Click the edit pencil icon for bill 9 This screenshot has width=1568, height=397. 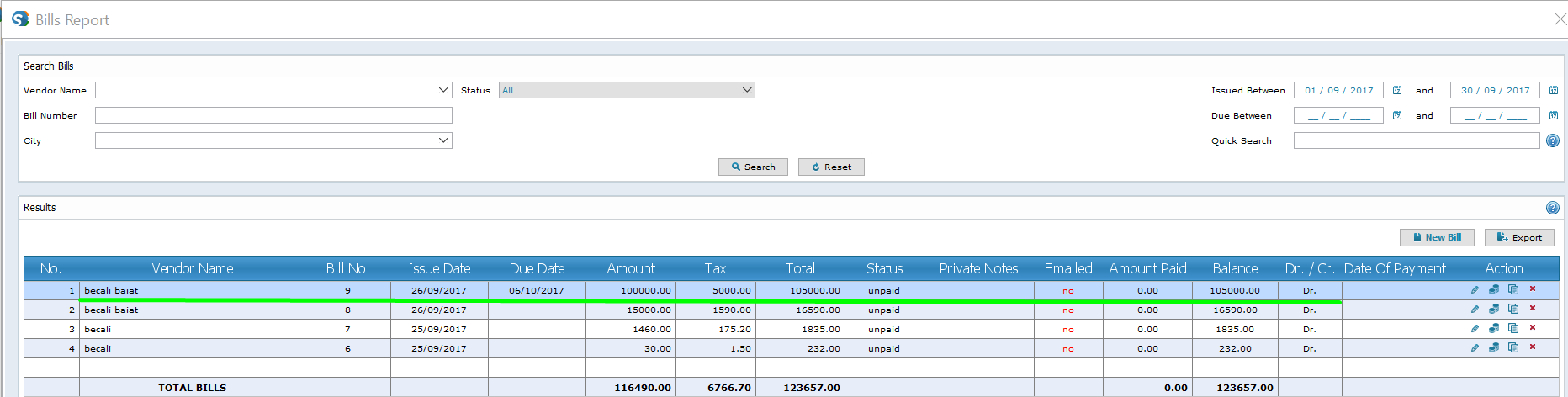[x=1475, y=290]
